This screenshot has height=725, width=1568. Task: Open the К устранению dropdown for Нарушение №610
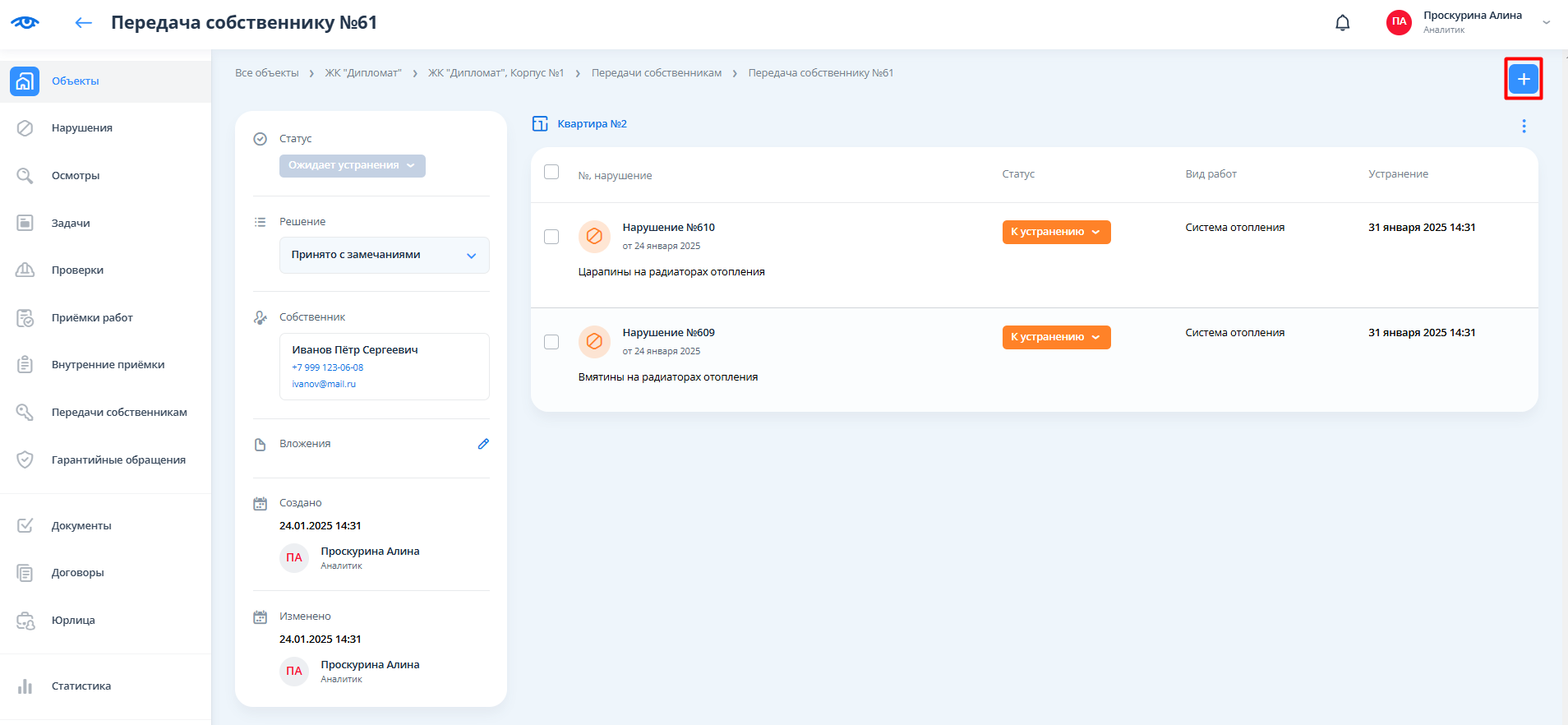pyautogui.click(x=1055, y=233)
